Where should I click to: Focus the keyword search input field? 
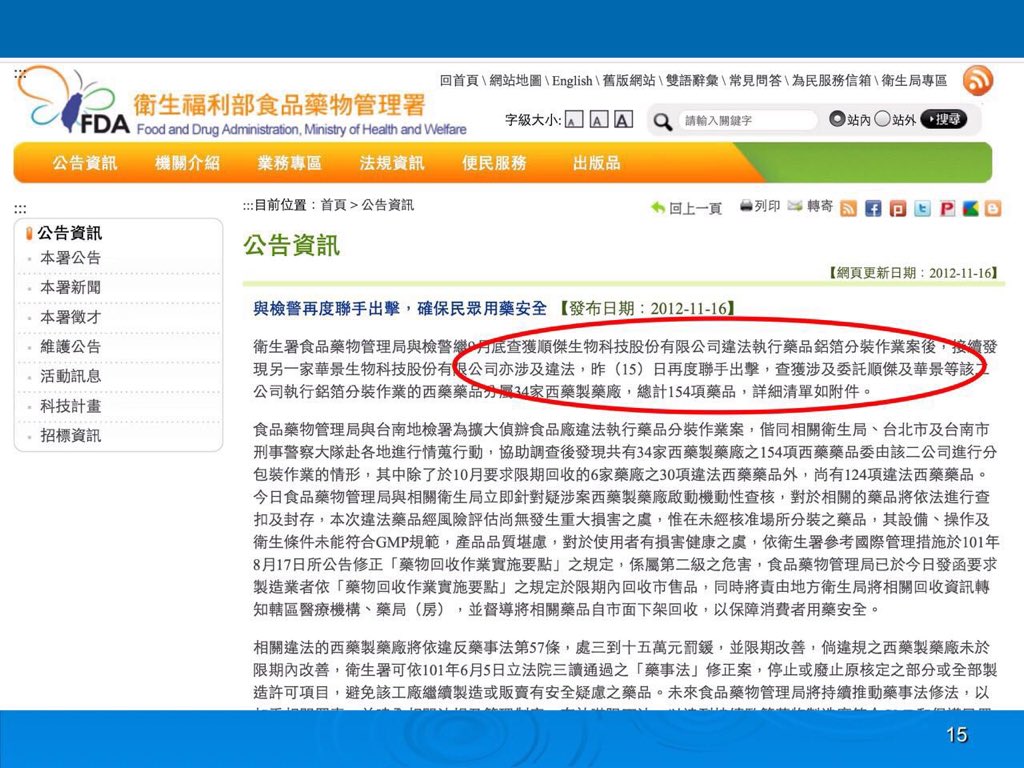point(748,120)
